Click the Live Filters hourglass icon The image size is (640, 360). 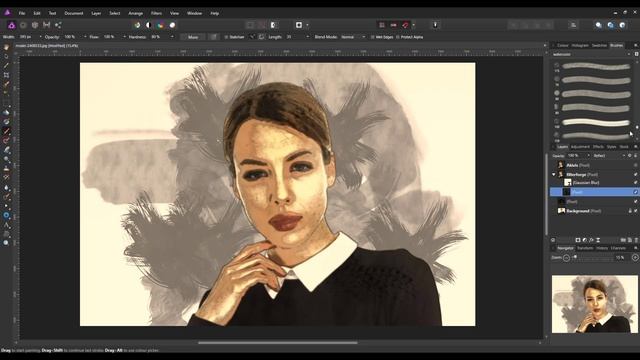598,240
